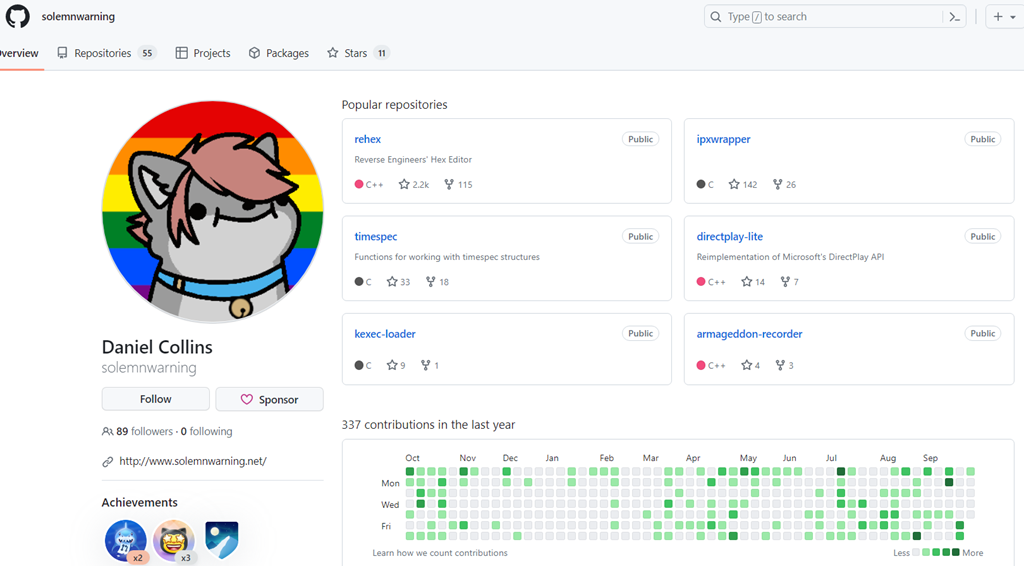Open the Stars tab
The height and width of the screenshot is (566, 1024).
pyautogui.click(x=356, y=53)
